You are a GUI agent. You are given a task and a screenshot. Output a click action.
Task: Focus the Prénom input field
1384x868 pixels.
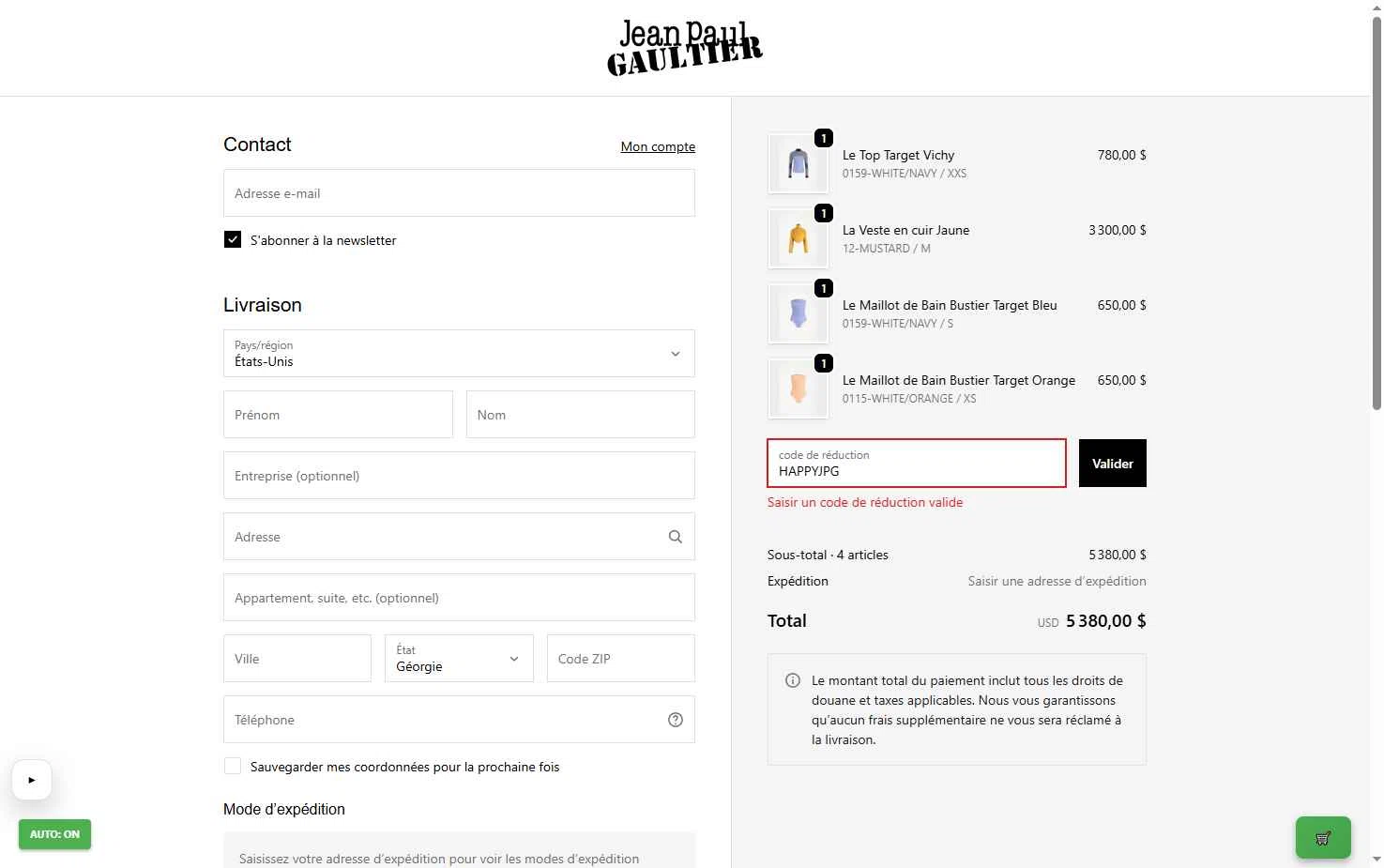click(x=338, y=415)
